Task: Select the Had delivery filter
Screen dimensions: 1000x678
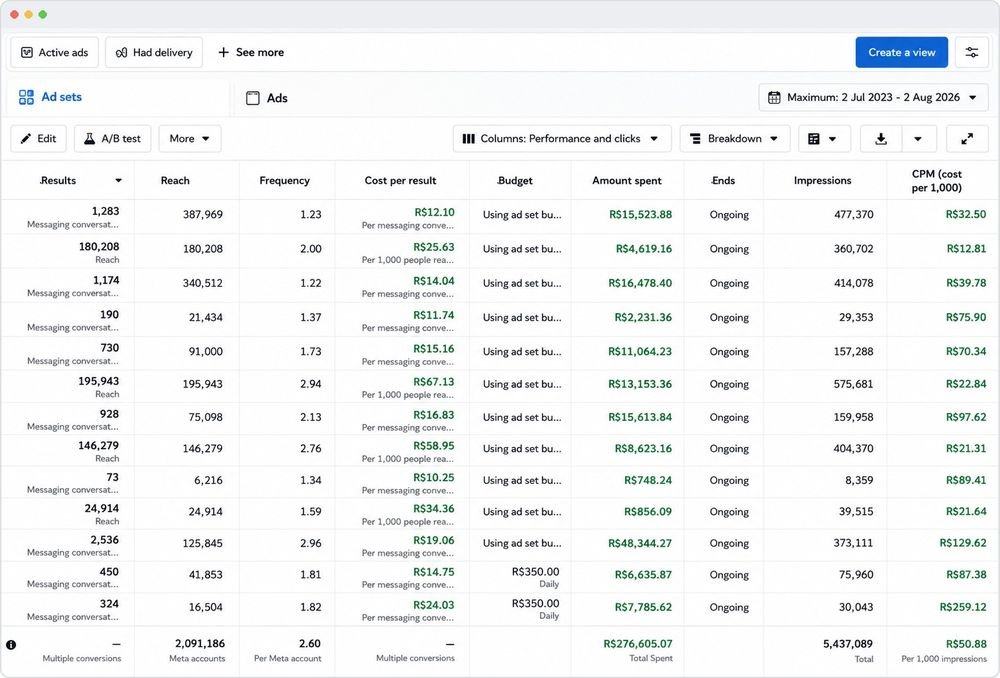Action: (x=154, y=52)
